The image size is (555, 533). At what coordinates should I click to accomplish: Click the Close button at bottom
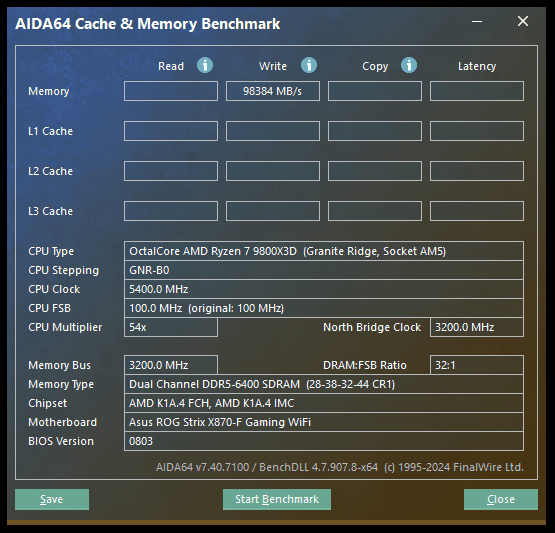tap(501, 499)
